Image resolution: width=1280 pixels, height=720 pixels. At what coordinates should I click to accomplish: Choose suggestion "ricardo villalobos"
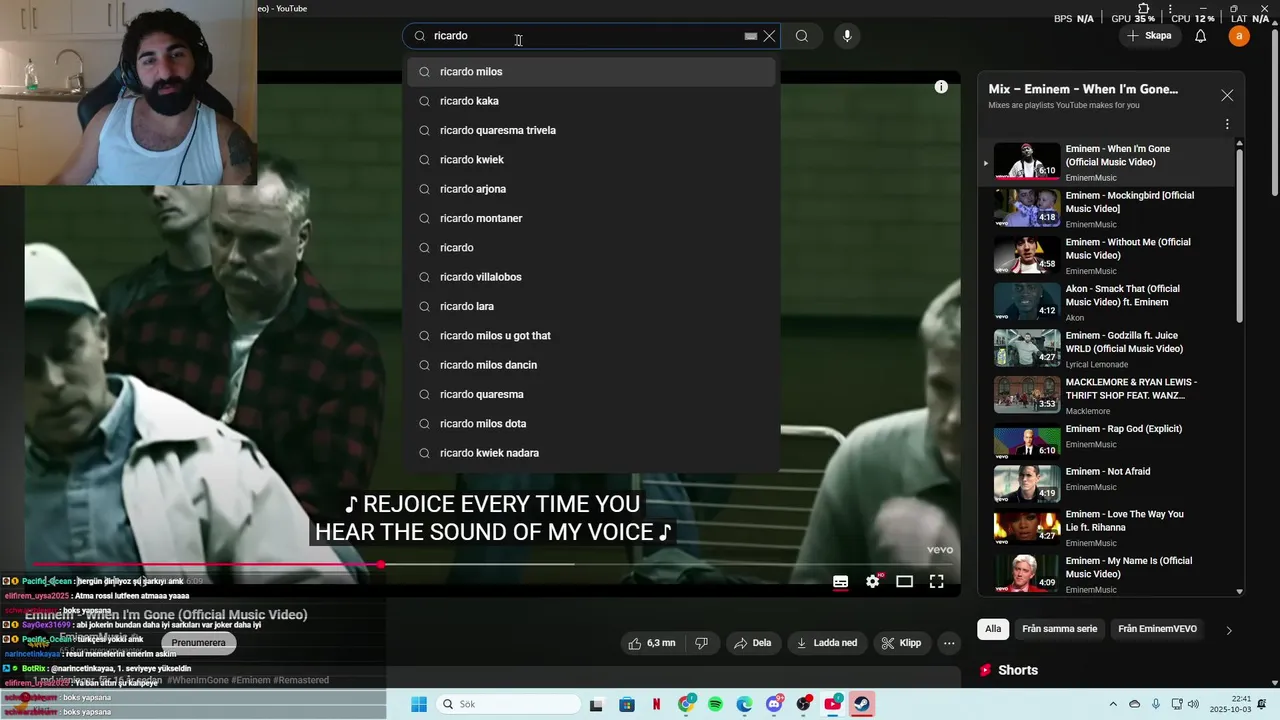click(x=591, y=277)
